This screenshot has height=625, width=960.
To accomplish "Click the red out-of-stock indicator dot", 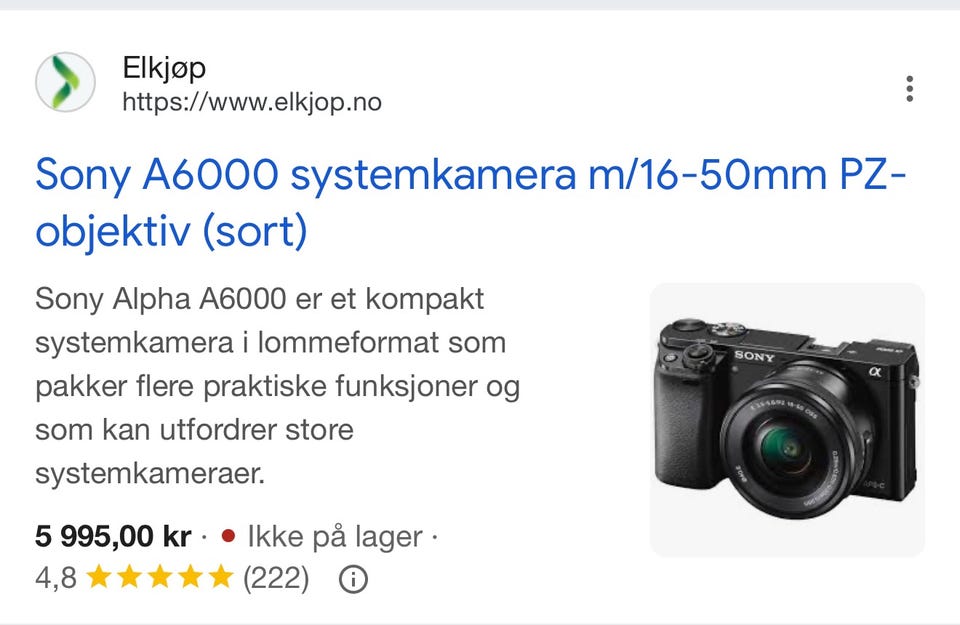I will (x=228, y=536).
